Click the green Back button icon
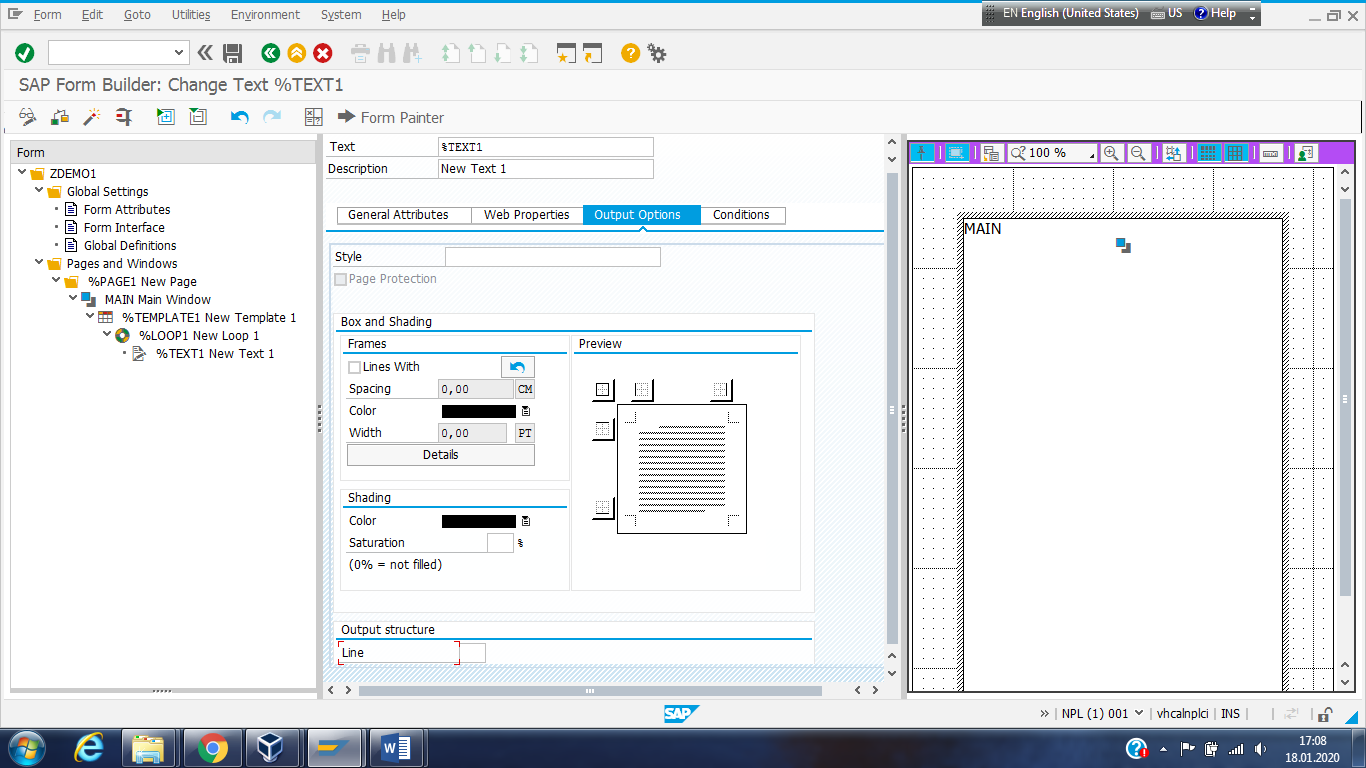The width and height of the screenshot is (1366, 768). pyautogui.click(x=270, y=53)
